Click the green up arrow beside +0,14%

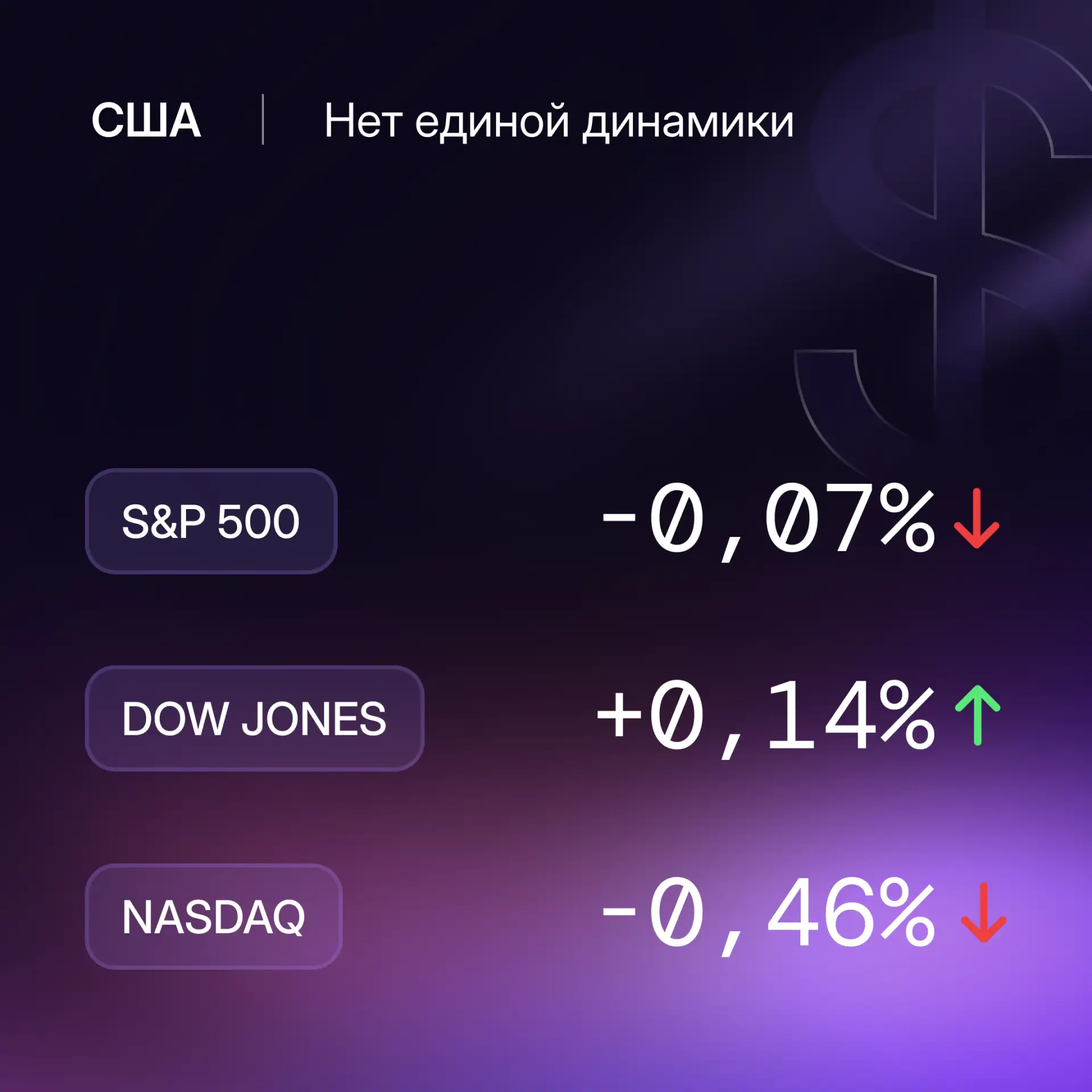pos(977,715)
